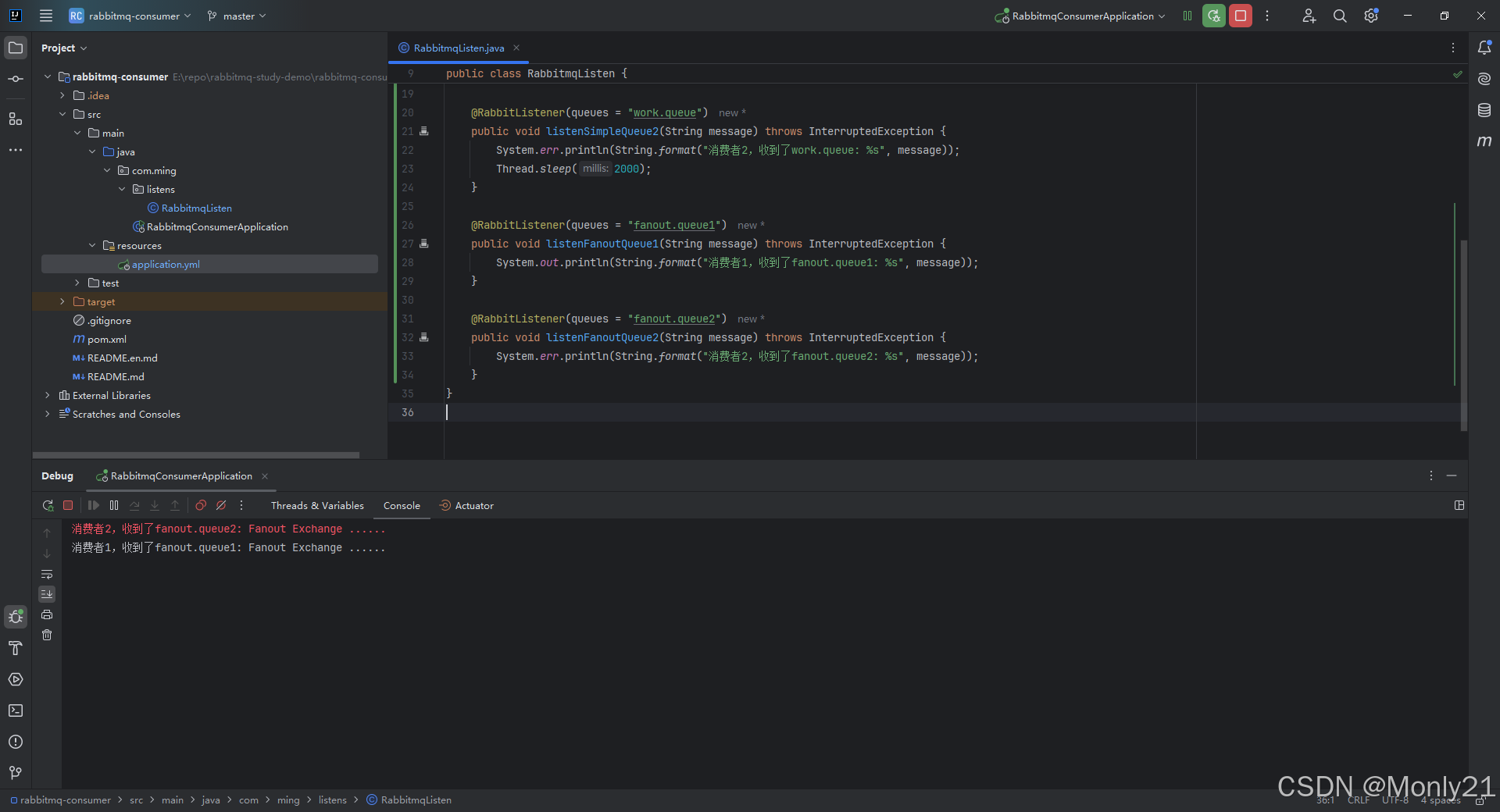Close the RabbitmqConsumerApplication debug tab
Screen dimensions: 1500x812
265,476
